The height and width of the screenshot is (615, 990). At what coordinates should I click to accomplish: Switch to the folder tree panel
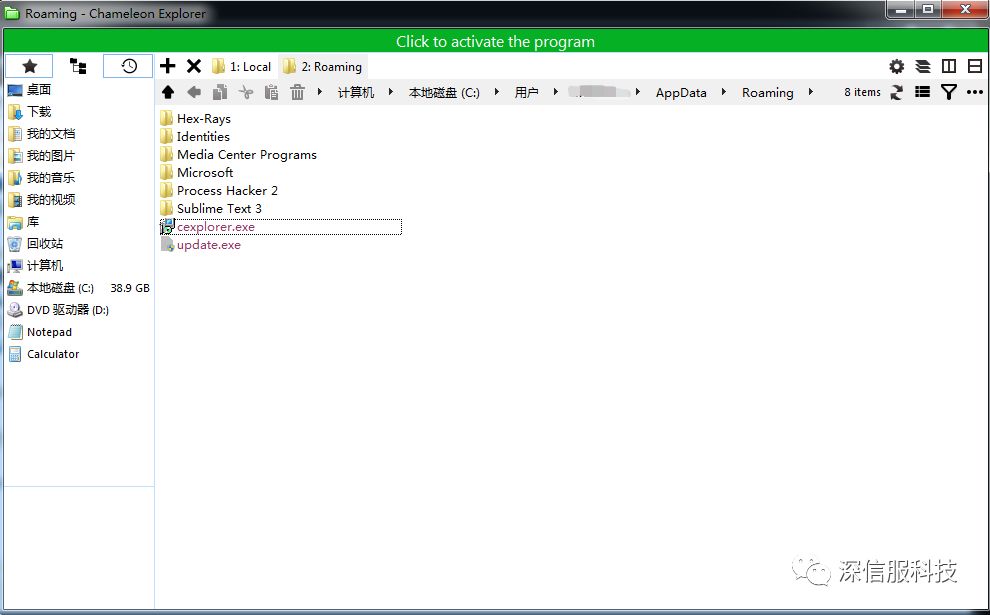pyautogui.click(x=78, y=66)
